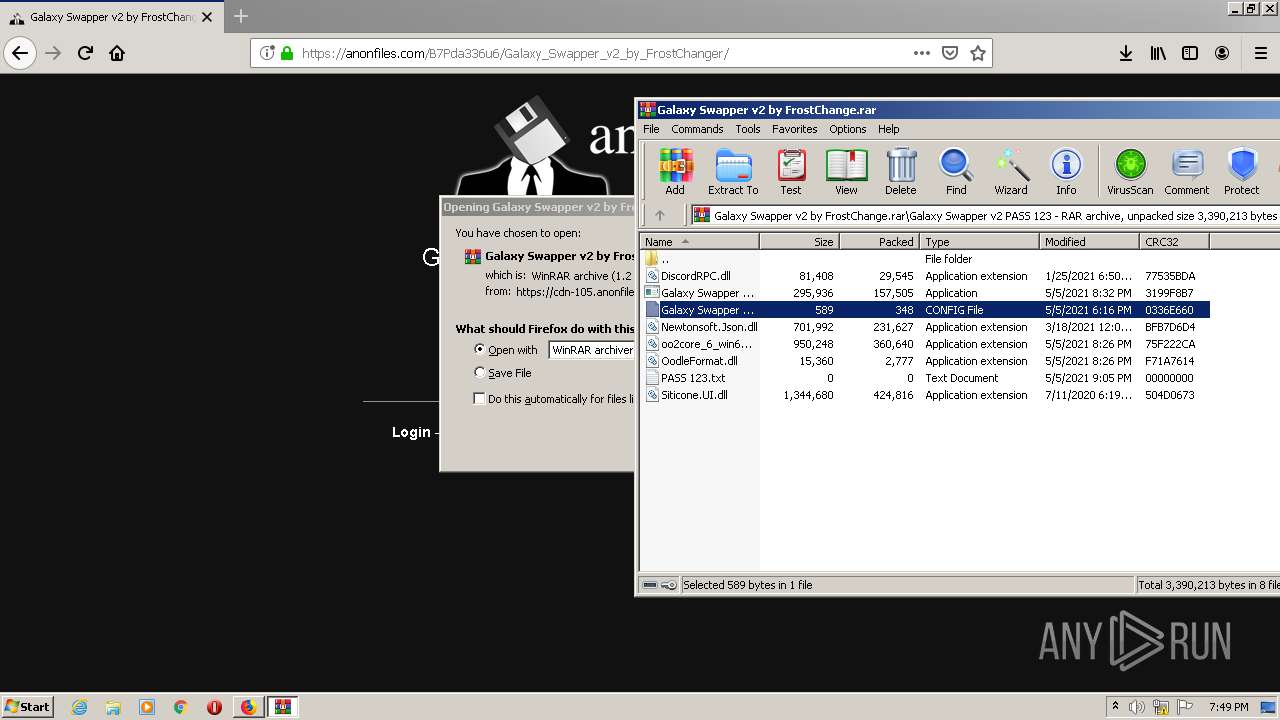Sort file list by Size column
The image size is (1280, 720).
click(x=799, y=241)
